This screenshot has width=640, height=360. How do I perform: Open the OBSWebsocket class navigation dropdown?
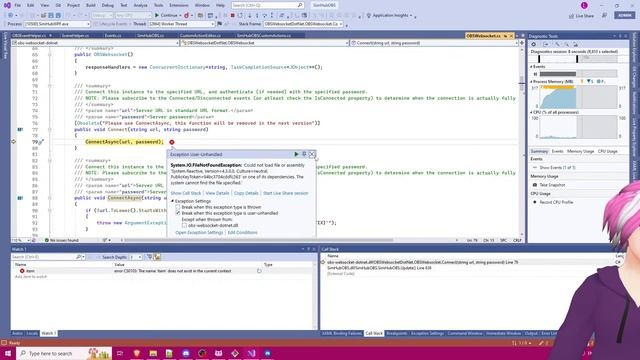click(x=264, y=43)
